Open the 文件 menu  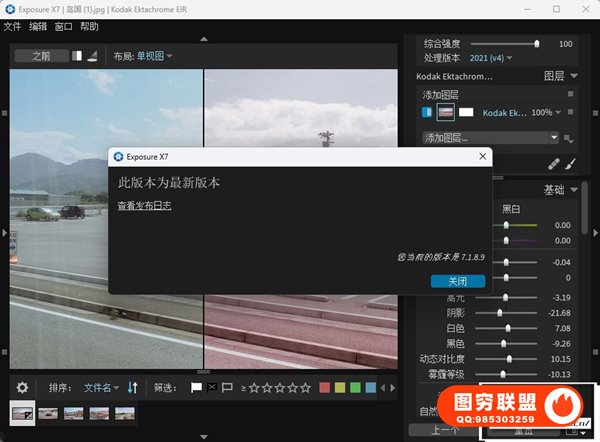[x=12, y=26]
